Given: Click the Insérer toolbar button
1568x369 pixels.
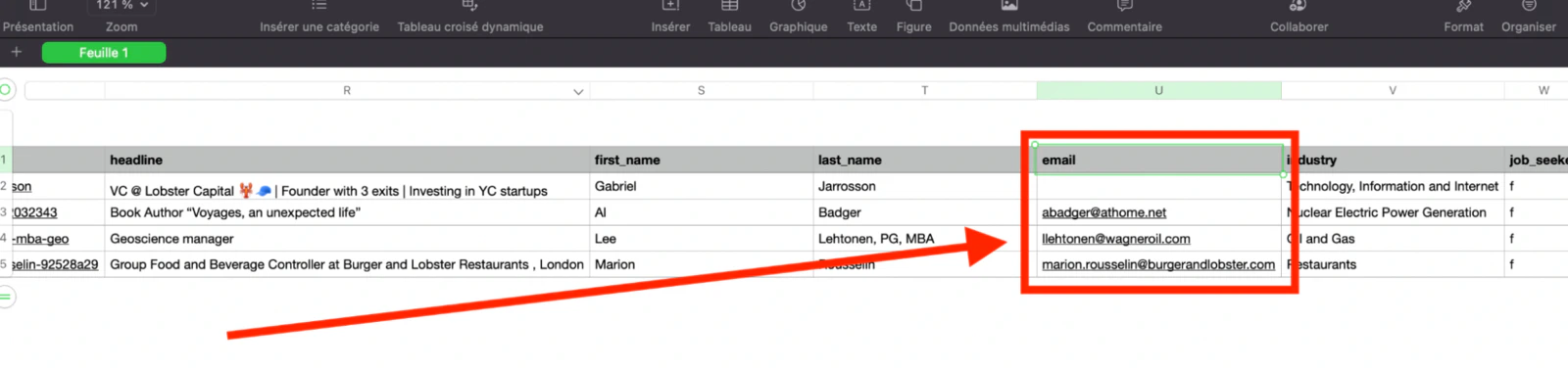Looking at the screenshot, I should pyautogui.click(x=670, y=18).
